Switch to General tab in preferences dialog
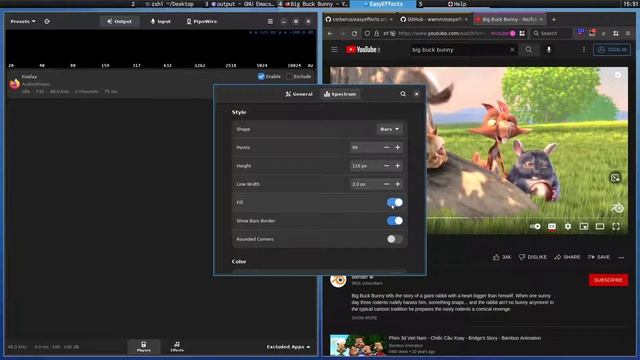The height and width of the screenshot is (360, 640). (x=299, y=94)
